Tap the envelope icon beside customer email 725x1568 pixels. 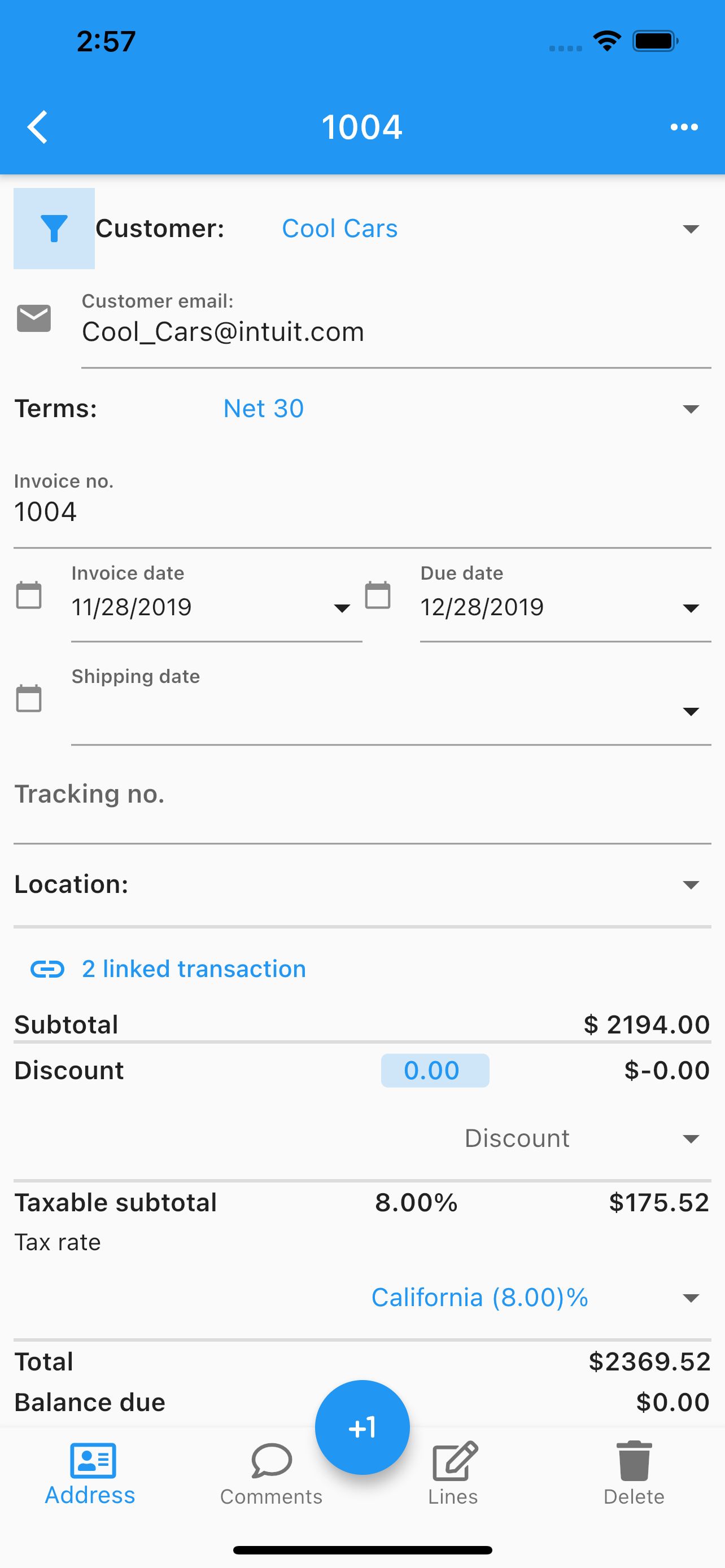tap(34, 318)
